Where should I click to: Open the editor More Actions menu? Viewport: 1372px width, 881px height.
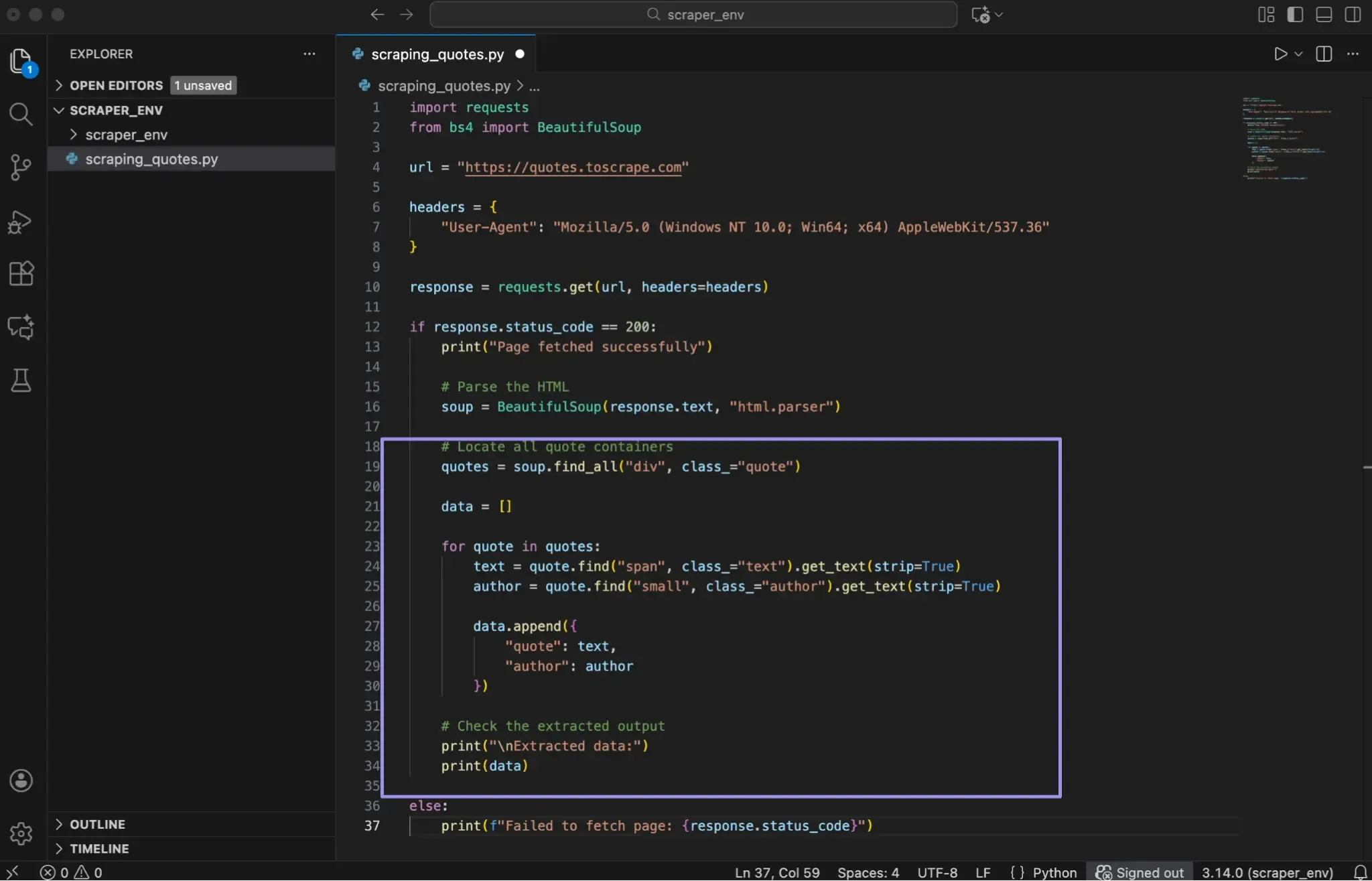1353,54
